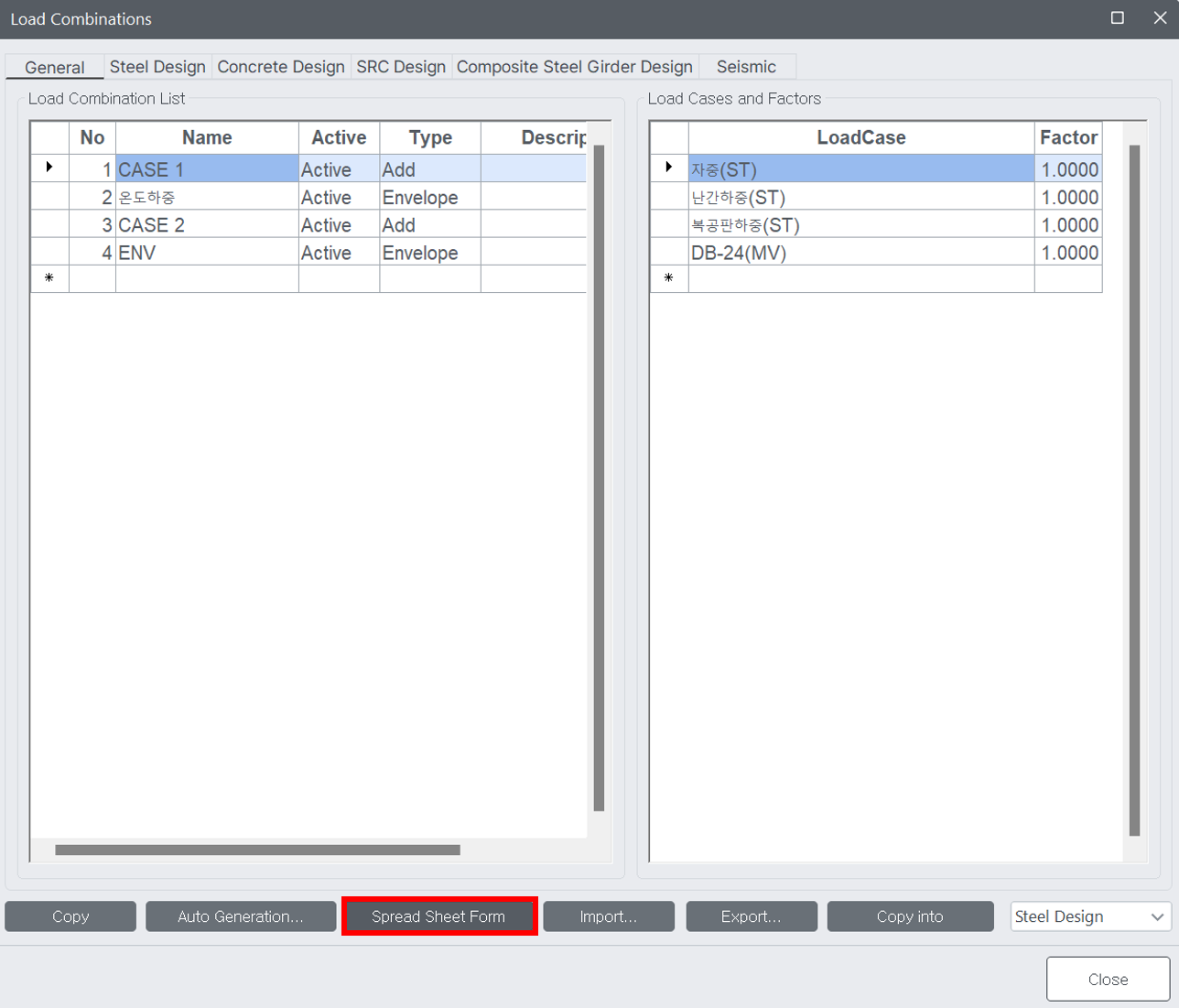
Task: Click empty new-row Name cell in combination list
Action: [x=207, y=278]
